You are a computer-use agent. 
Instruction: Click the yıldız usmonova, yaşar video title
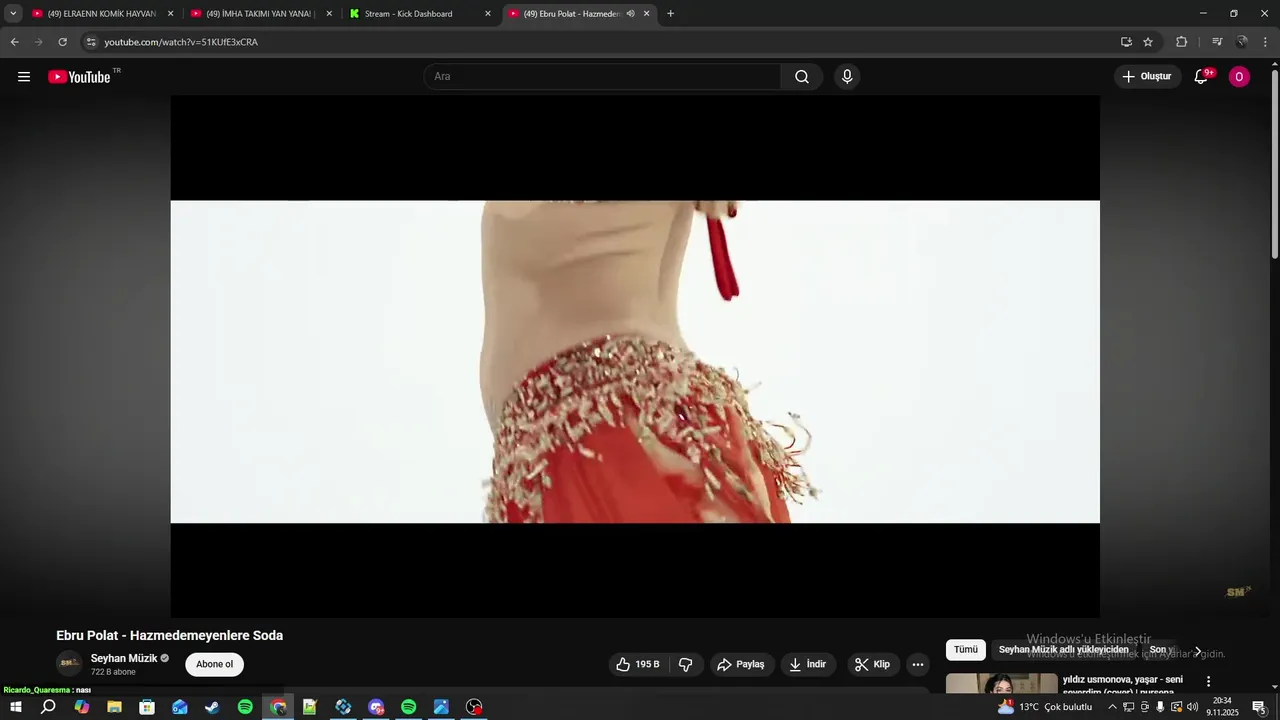click(x=1123, y=685)
